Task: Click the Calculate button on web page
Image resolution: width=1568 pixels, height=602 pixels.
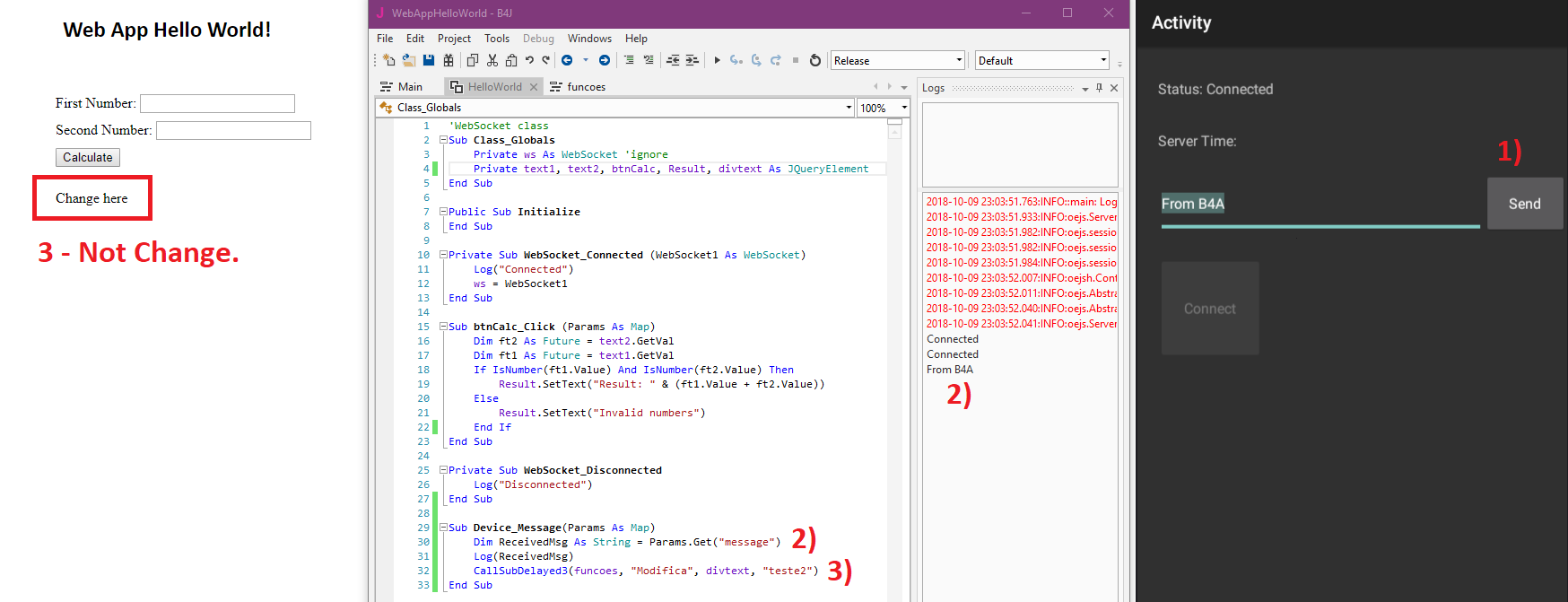Action: click(88, 157)
